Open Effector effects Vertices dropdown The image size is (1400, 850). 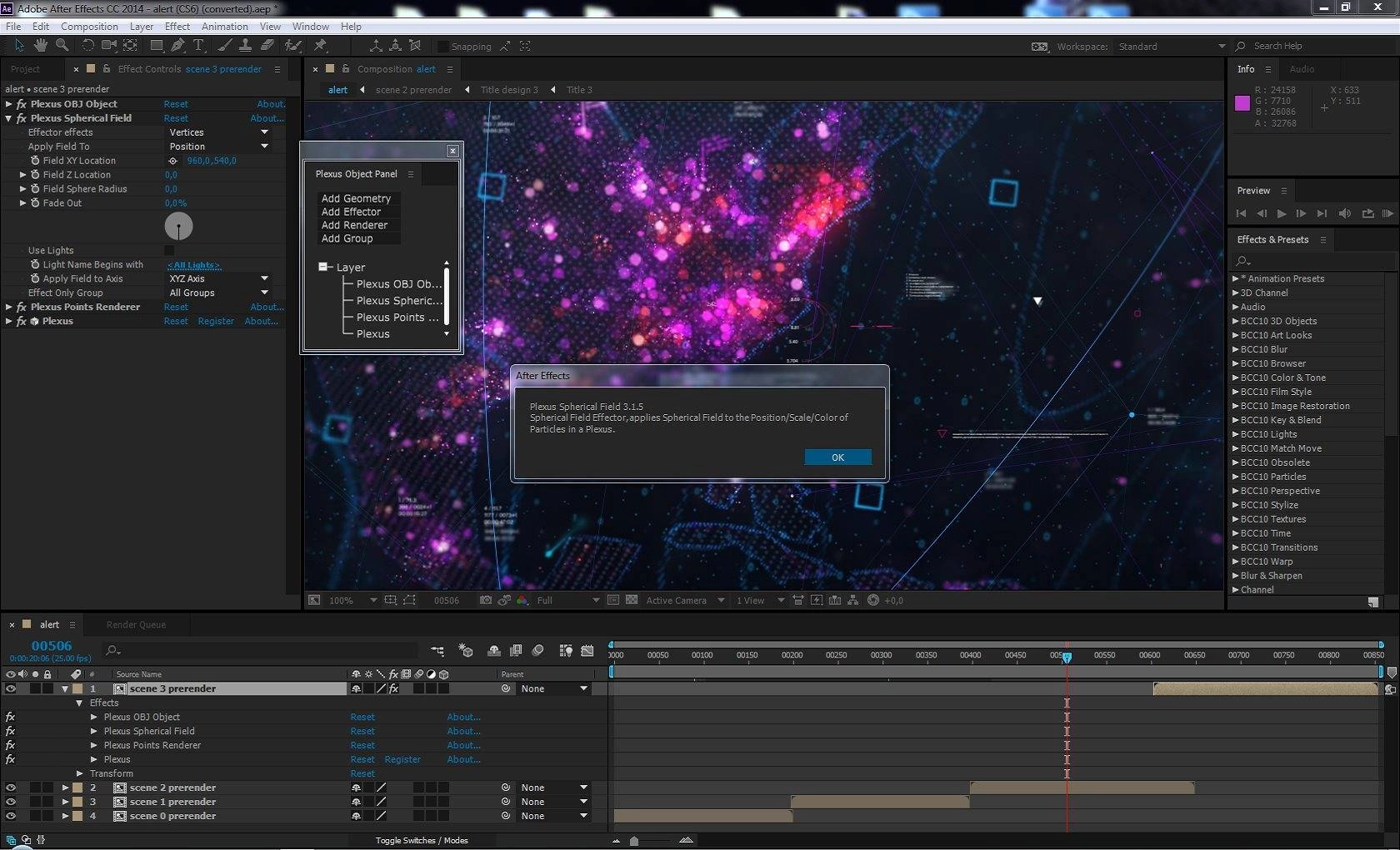click(x=219, y=132)
